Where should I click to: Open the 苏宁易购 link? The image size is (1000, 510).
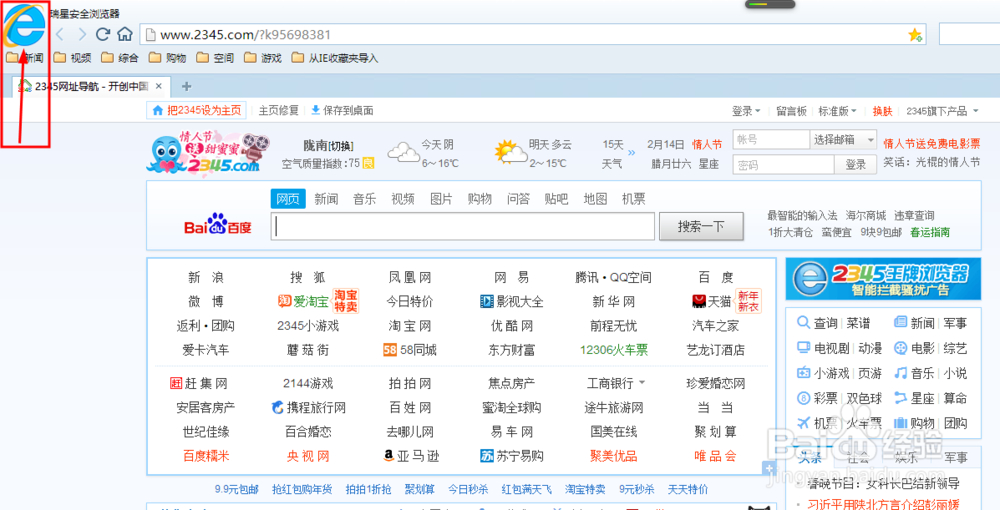click(x=511, y=456)
